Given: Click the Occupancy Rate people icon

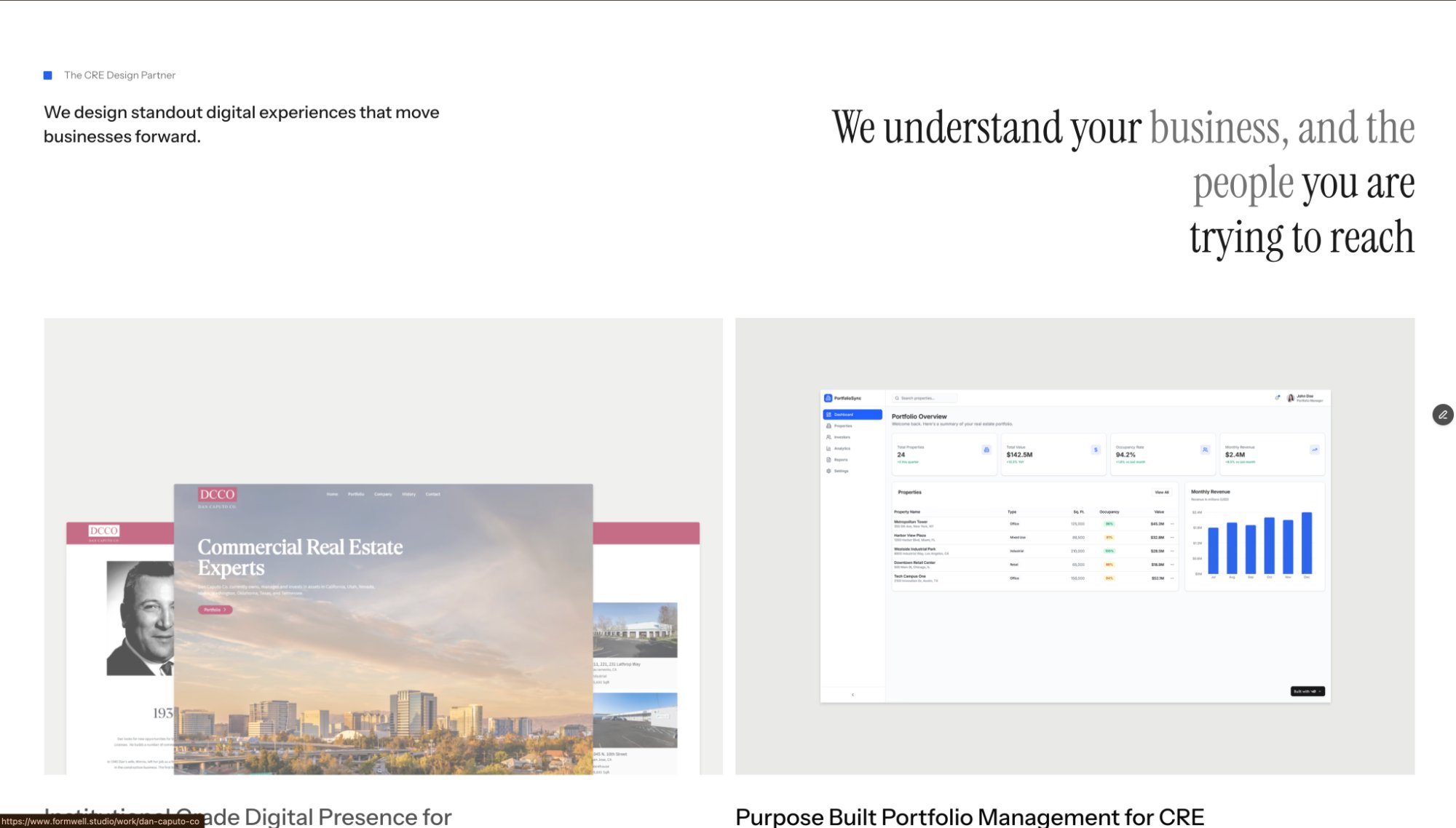Looking at the screenshot, I should click(x=1205, y=450).
